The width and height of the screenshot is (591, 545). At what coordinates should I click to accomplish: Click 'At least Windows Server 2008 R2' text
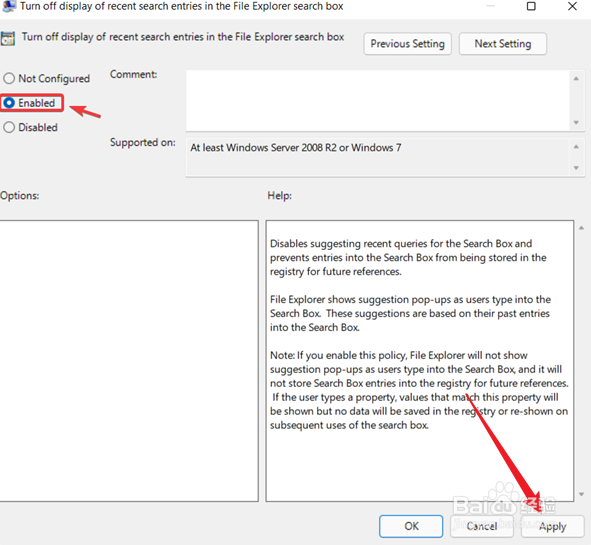296,147
